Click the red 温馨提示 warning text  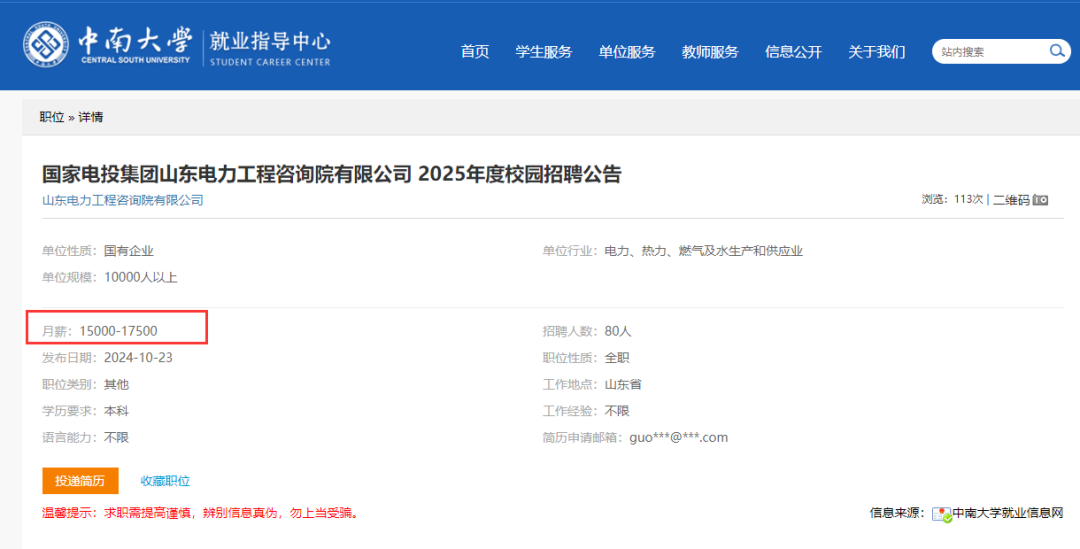tap(201, 513)
